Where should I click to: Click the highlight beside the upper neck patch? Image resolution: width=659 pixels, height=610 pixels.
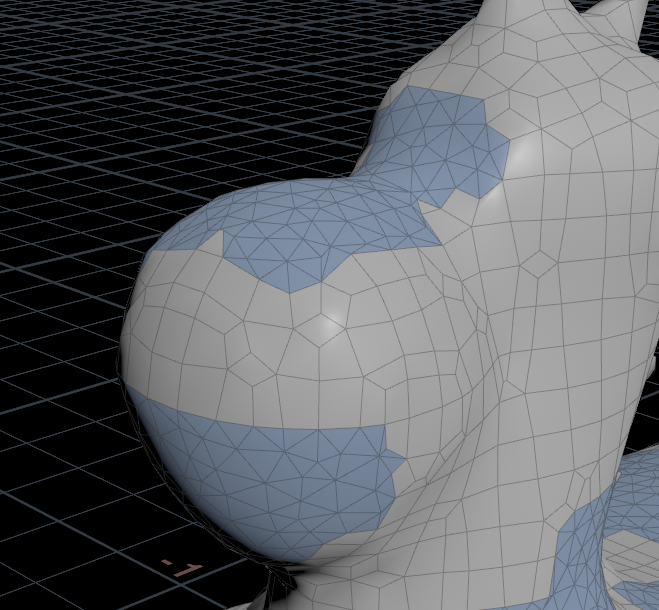(522, 150)
